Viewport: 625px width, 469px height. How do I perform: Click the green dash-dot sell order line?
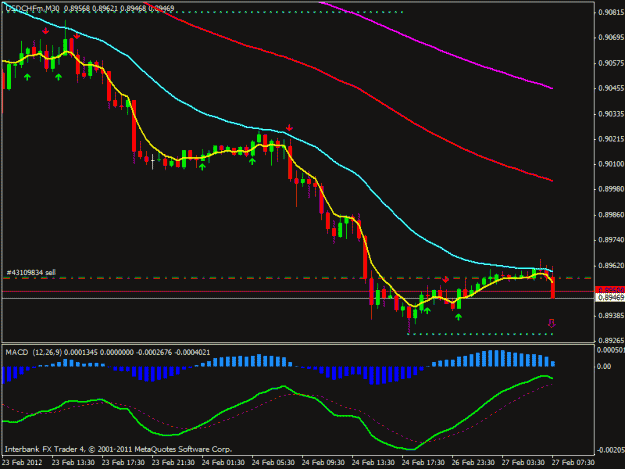297,278
